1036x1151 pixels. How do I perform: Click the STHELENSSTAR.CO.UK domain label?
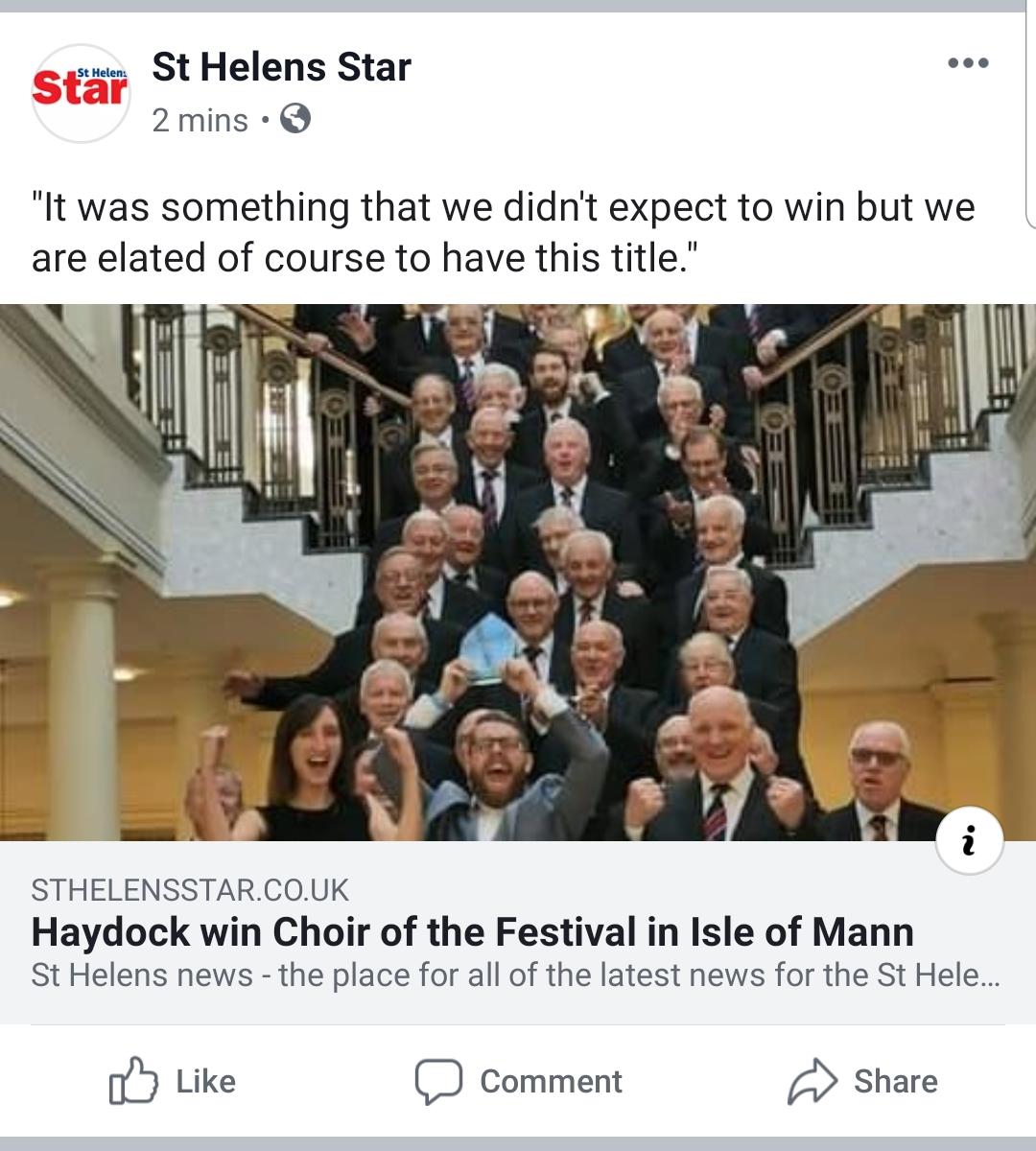click(x=190, y=890)
